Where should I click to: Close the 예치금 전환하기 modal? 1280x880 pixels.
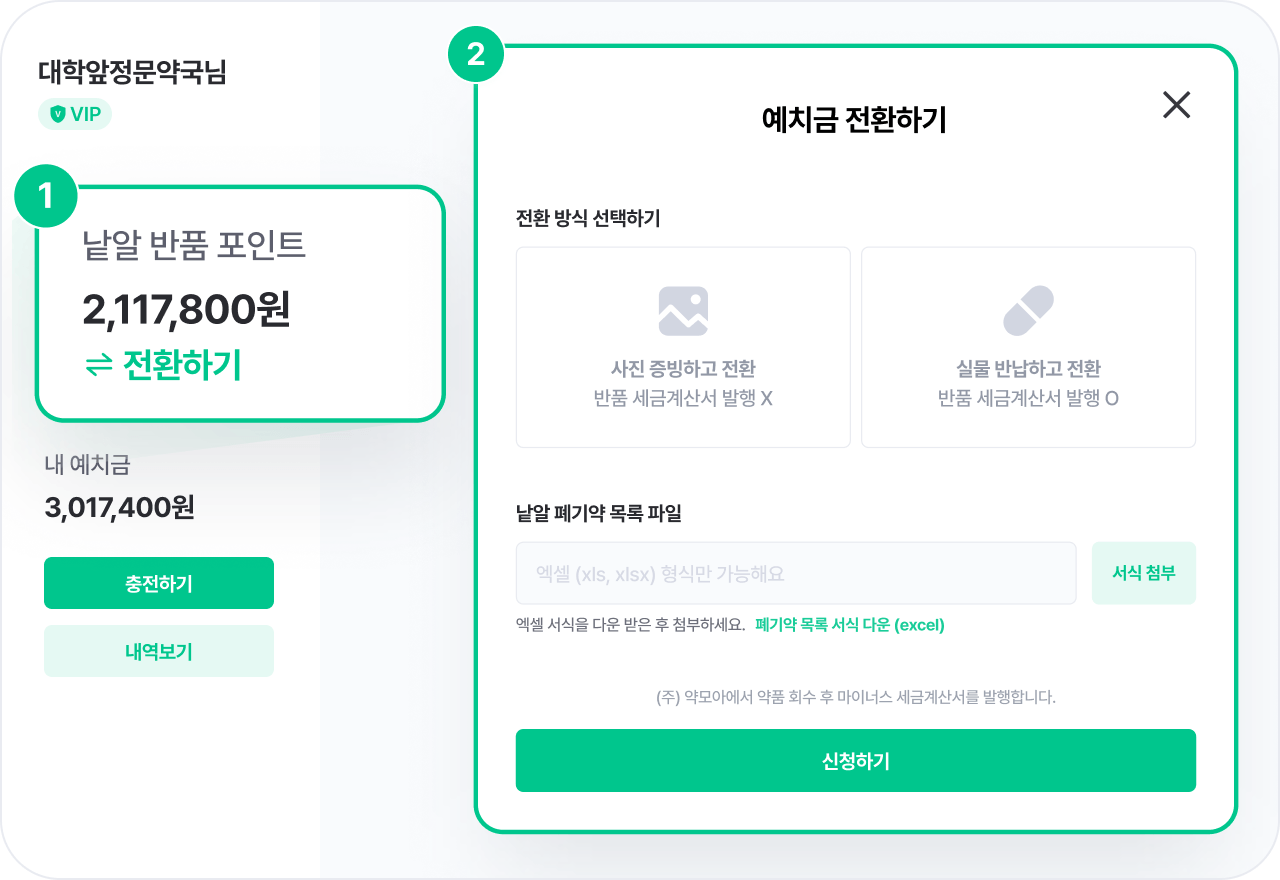(1176, 106)
